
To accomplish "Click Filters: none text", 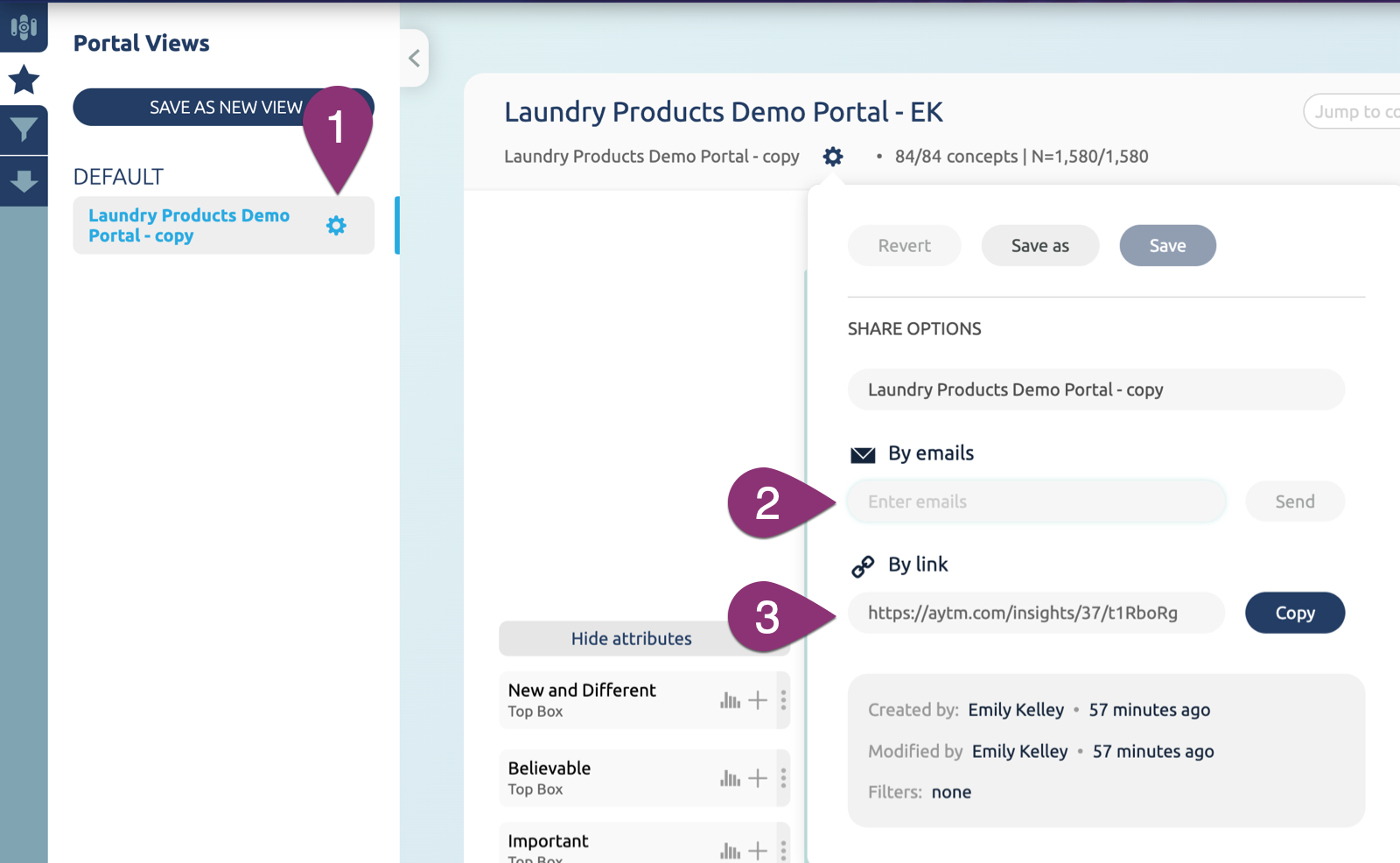I will point(920,792).
